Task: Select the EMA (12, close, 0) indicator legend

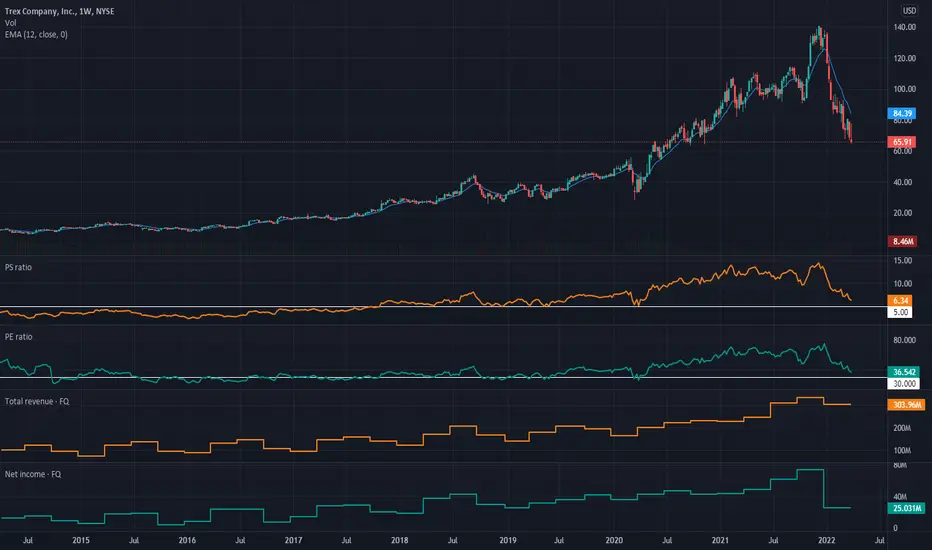Action: pyautogui.click(x=37, y=34)
